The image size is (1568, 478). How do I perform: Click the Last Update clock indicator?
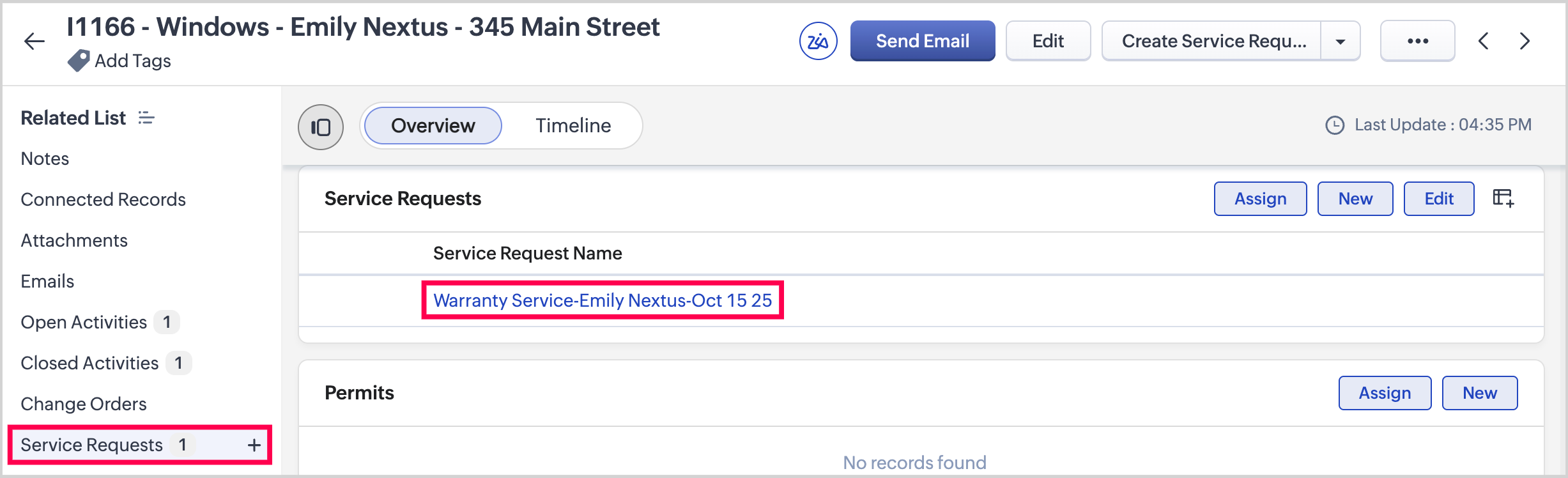tap(1335, 125)
